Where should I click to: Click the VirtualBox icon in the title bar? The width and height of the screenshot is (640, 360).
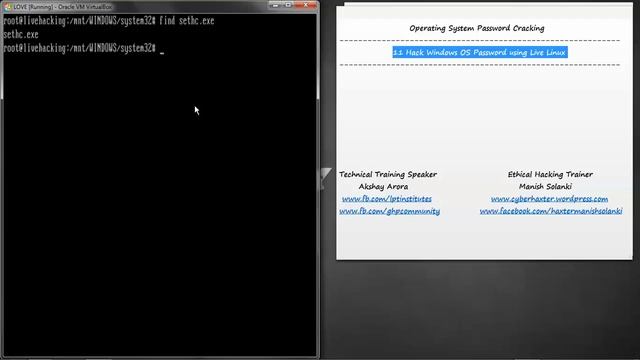pos(7,7)
